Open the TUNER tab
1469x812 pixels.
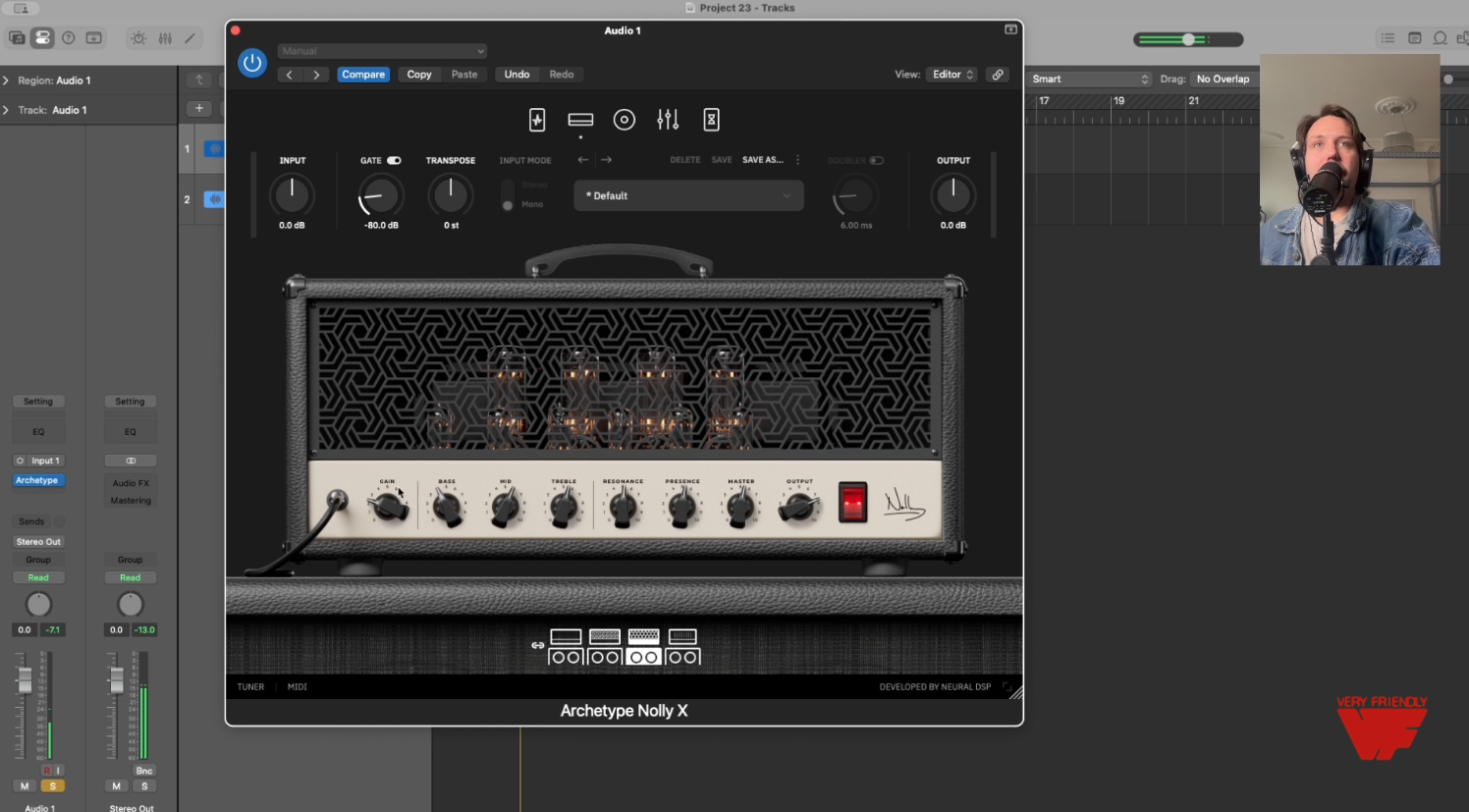point(250,686)
